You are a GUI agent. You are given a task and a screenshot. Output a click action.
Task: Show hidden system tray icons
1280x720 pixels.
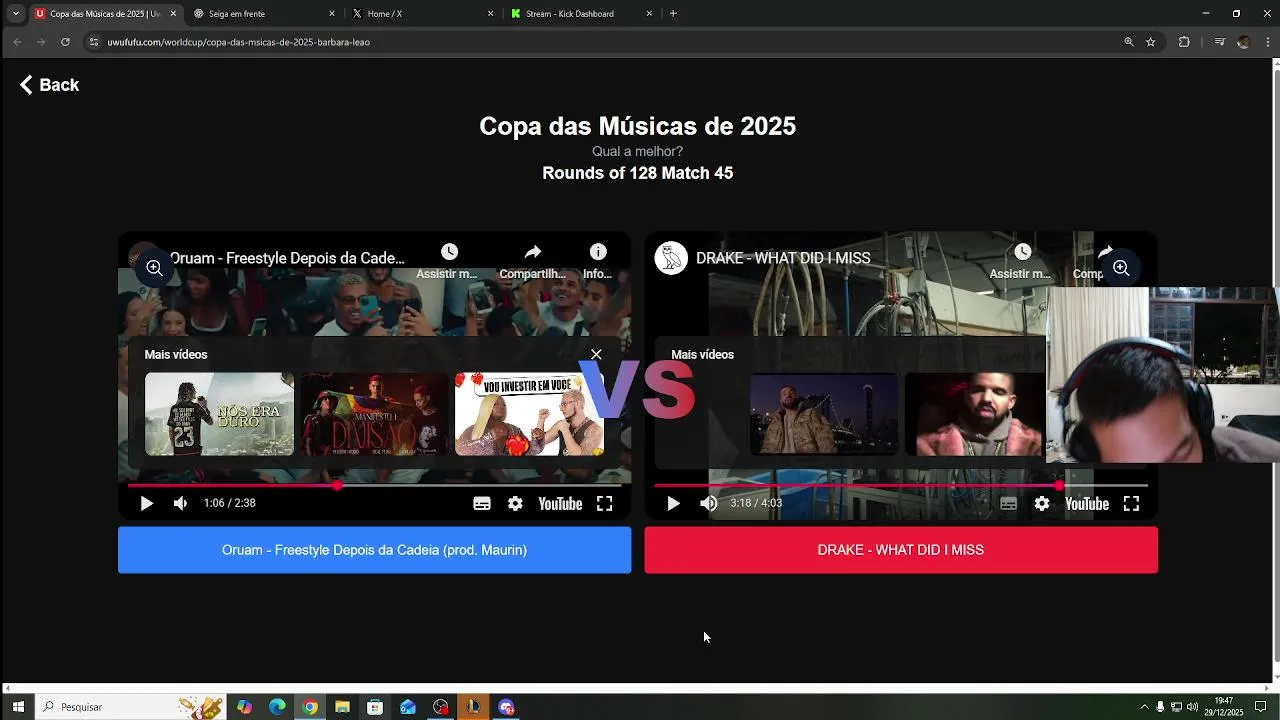tap(1144, 707)
